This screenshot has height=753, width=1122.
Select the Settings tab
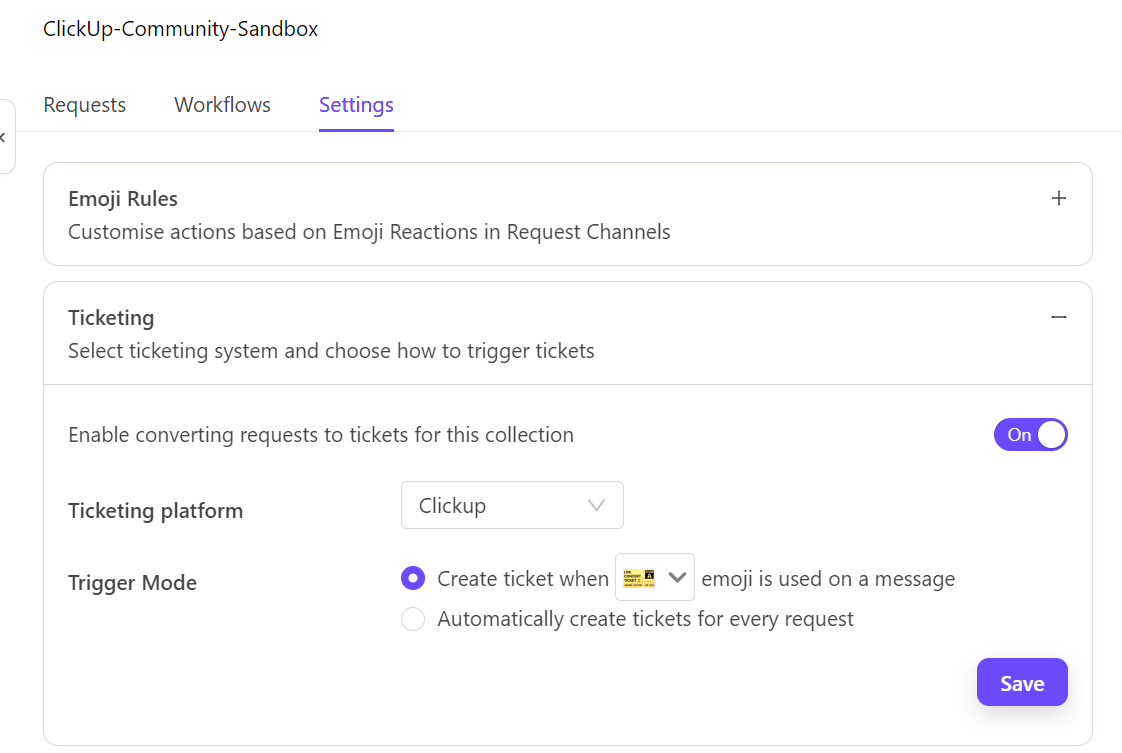pyautogui.click(x=356, y=105)
